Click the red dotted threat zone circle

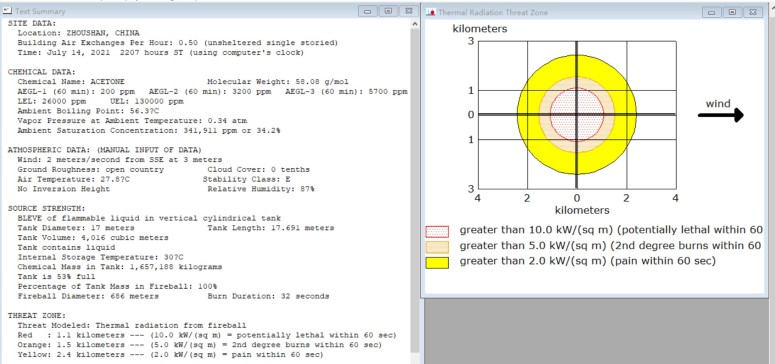pos(577,115)
